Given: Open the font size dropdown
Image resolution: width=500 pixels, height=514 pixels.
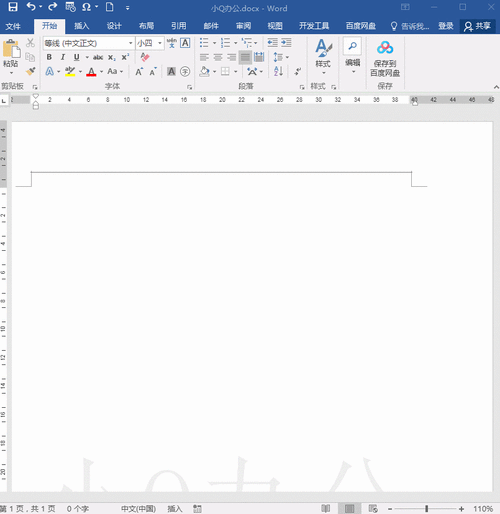Looking at the screenshot, I should [160, 43].
